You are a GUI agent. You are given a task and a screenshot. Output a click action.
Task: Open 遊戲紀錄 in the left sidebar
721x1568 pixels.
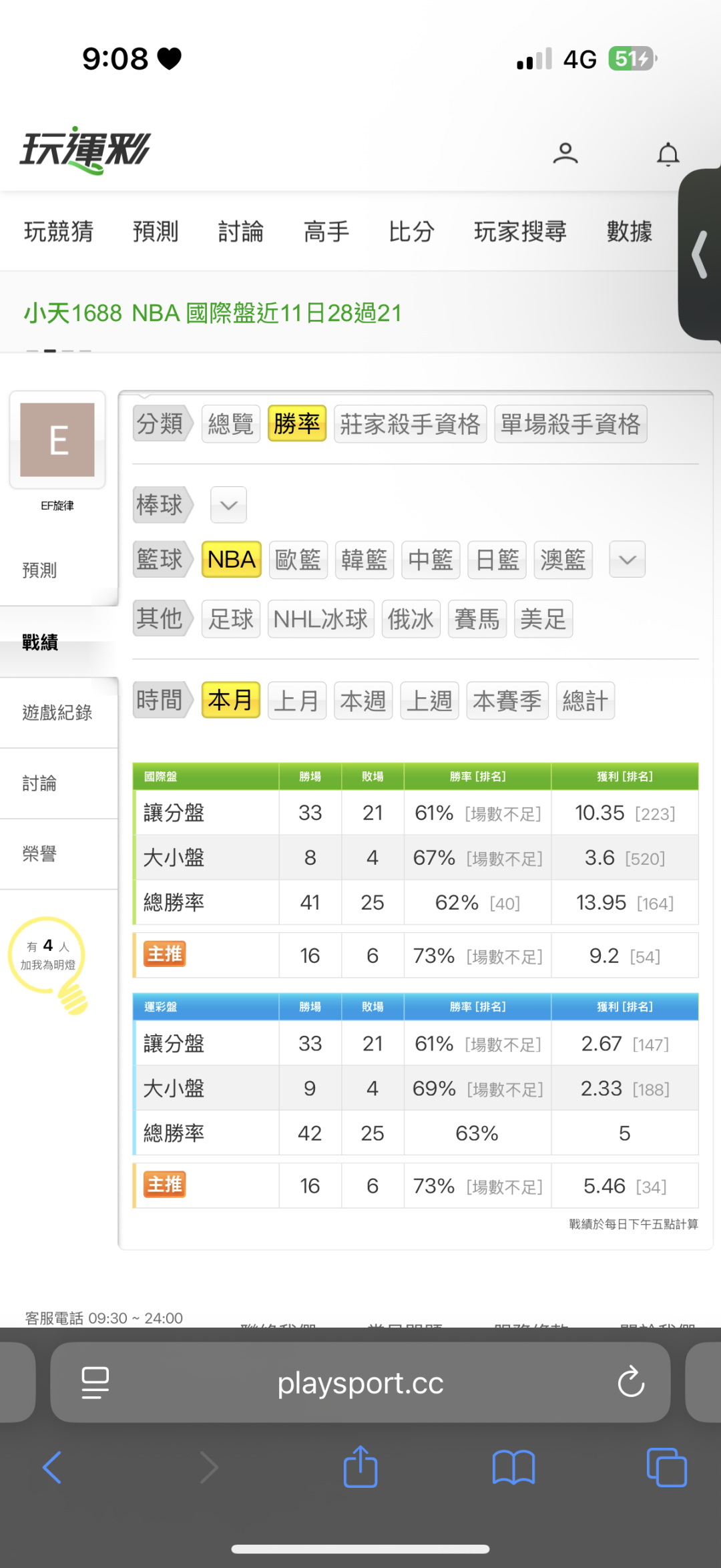[x=57, y=713]
